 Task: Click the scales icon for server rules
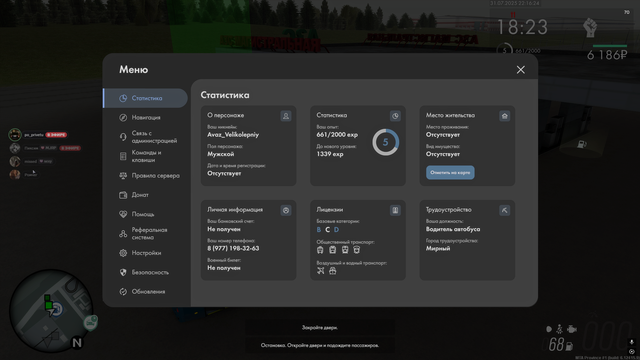pos(123,176)
